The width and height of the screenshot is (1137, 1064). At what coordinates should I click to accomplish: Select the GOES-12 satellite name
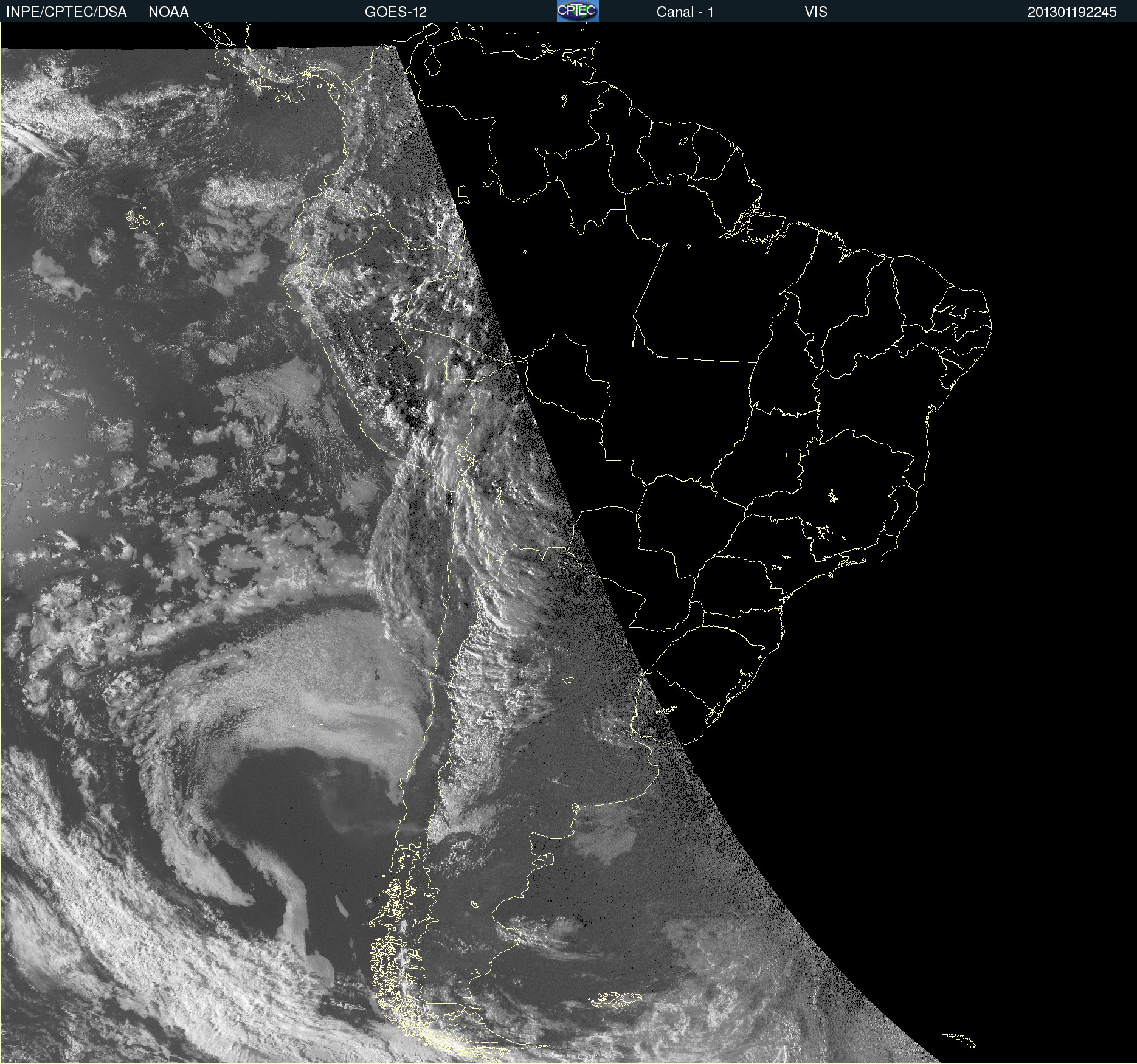click(x=396, y=12)
